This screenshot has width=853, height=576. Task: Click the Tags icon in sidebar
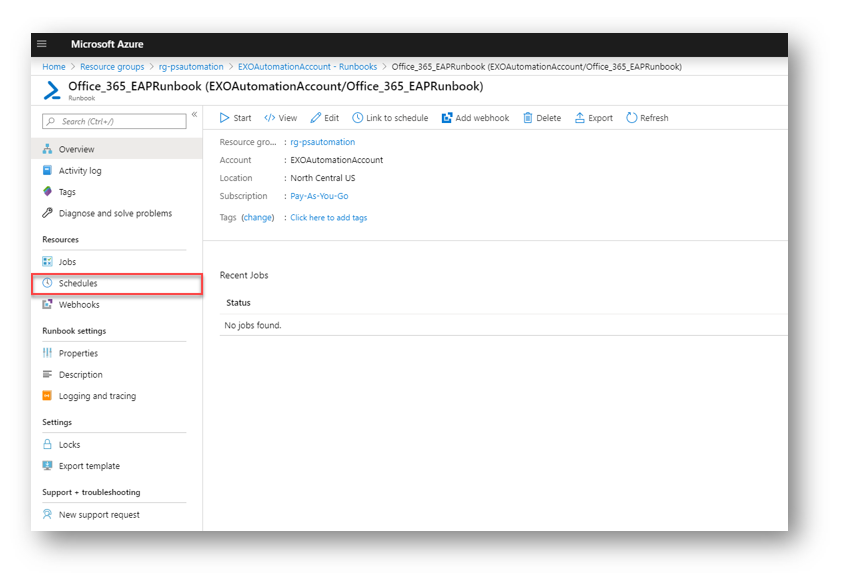(47, 191)
